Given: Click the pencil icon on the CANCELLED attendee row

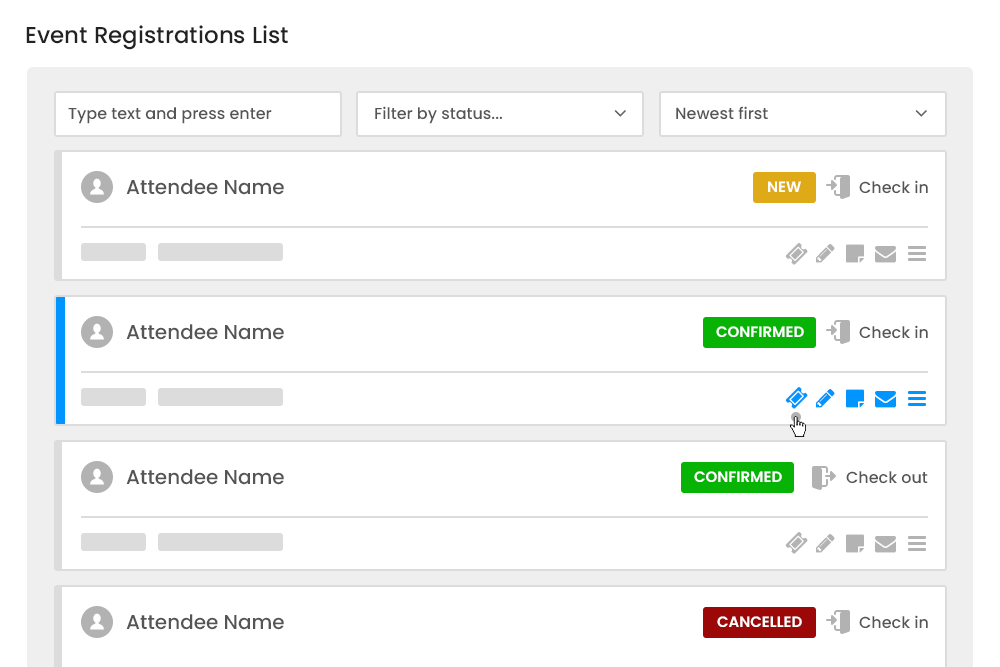Looking at the screenshot, I should pos(825,665).
